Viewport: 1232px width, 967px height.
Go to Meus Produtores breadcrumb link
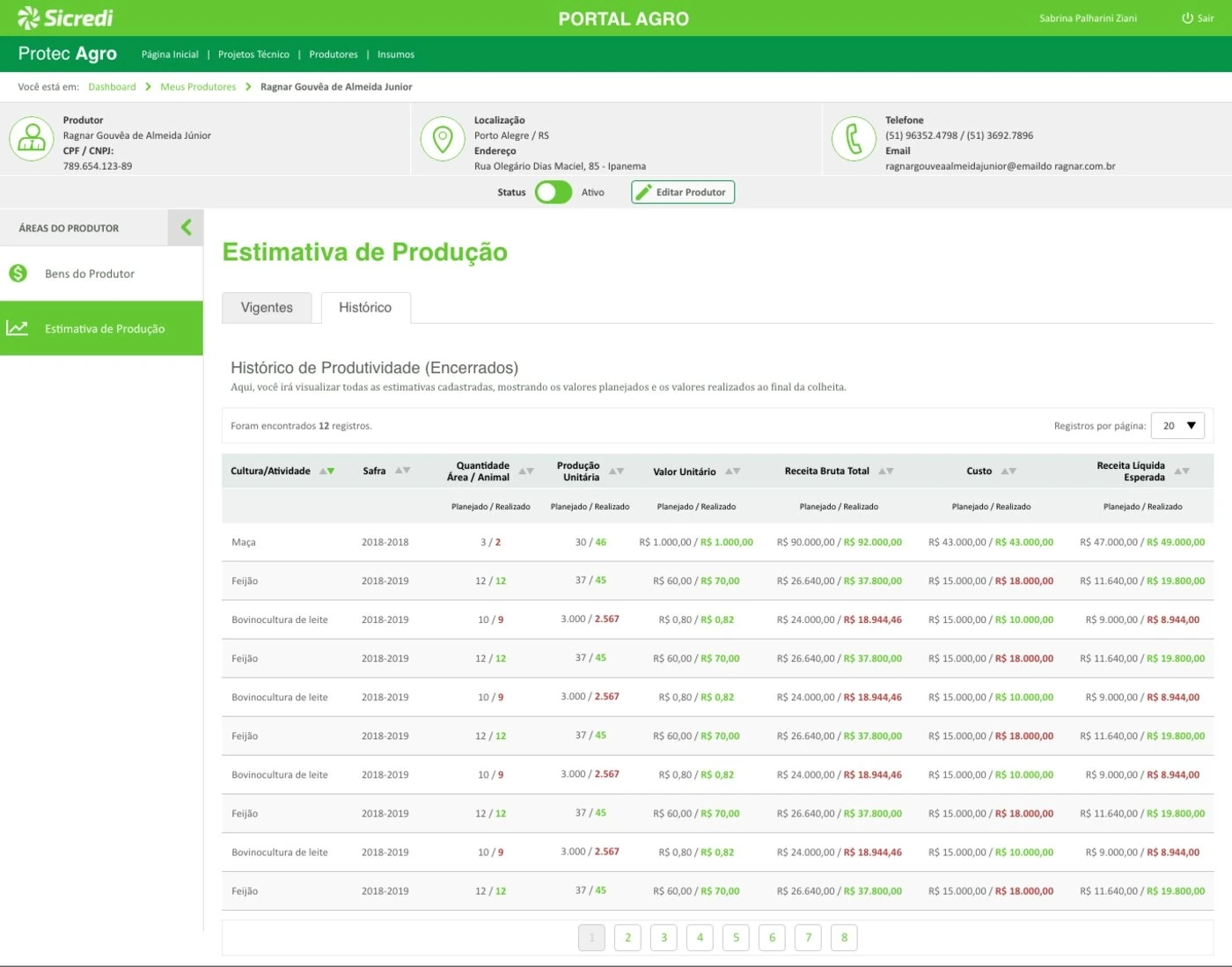click(198, 87)
